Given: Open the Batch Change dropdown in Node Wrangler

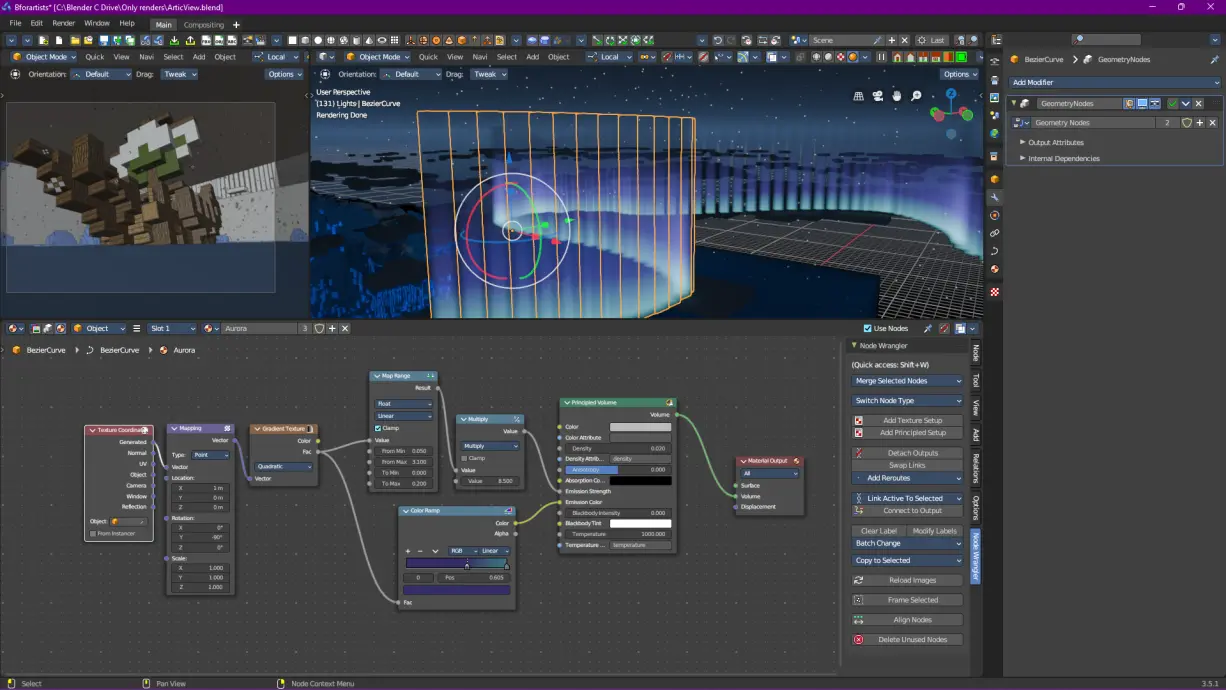Looking at the screenshot, I should click(907, 543).
